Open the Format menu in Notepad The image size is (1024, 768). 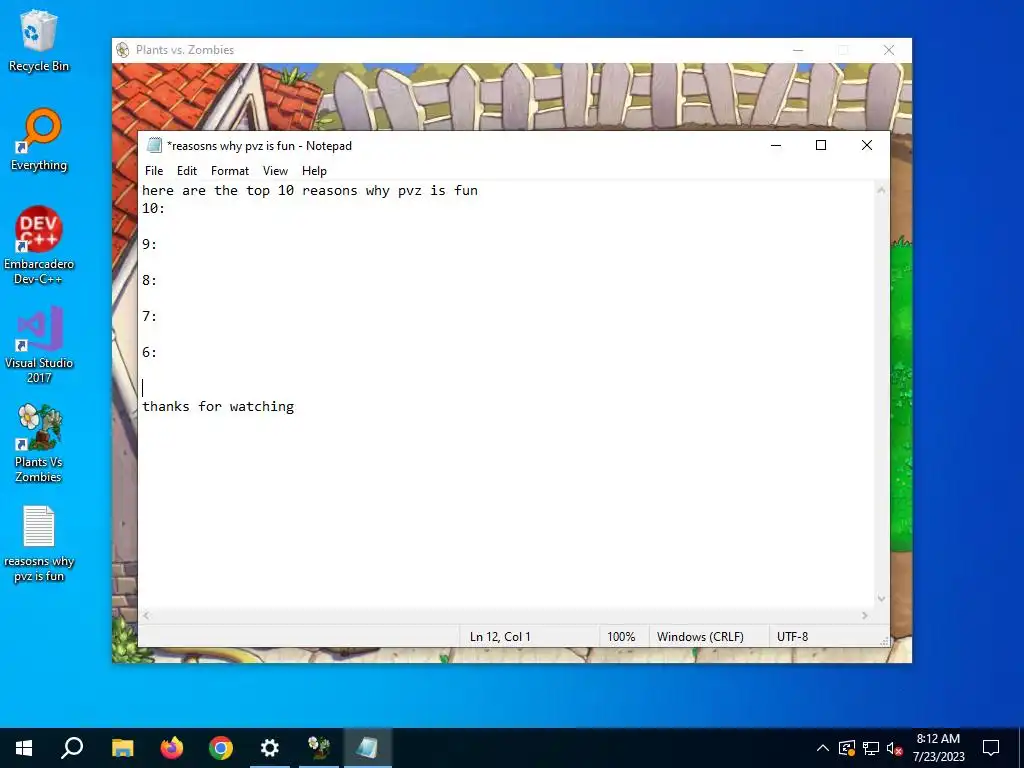coord(230,171)
